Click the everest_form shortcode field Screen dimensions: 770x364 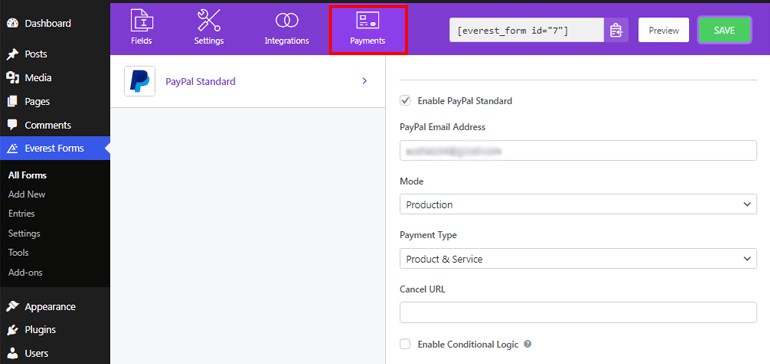coord(526,30)
